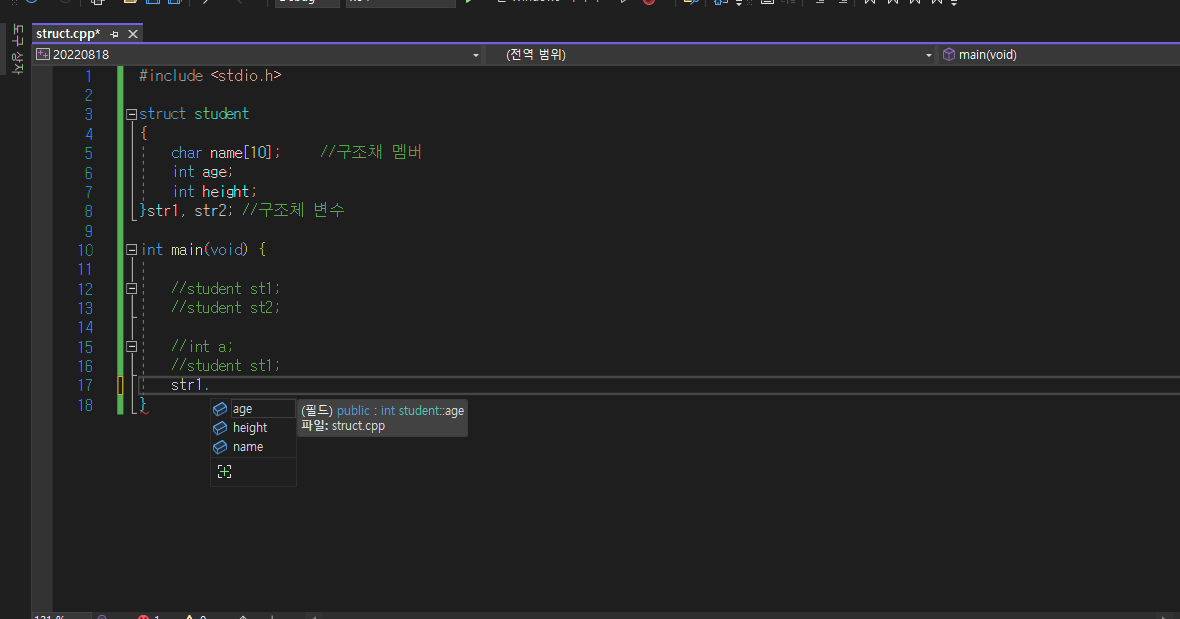
Task: Close the struct.cpp tab
Action: (x=133, y=34)
